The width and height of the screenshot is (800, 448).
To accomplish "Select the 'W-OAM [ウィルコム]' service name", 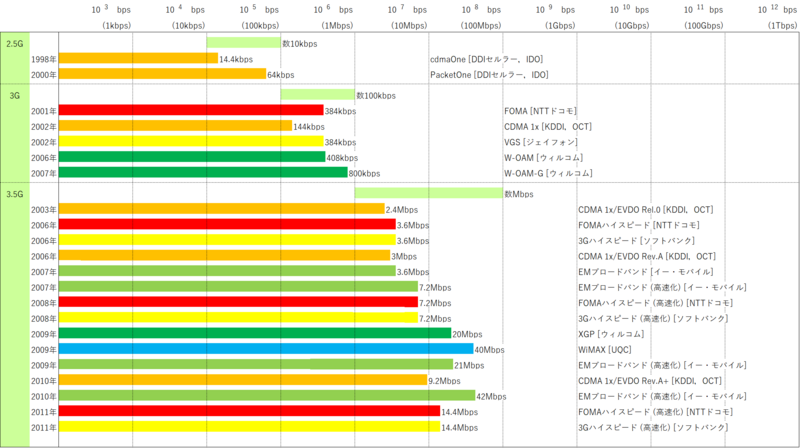I will pos(543,158).
